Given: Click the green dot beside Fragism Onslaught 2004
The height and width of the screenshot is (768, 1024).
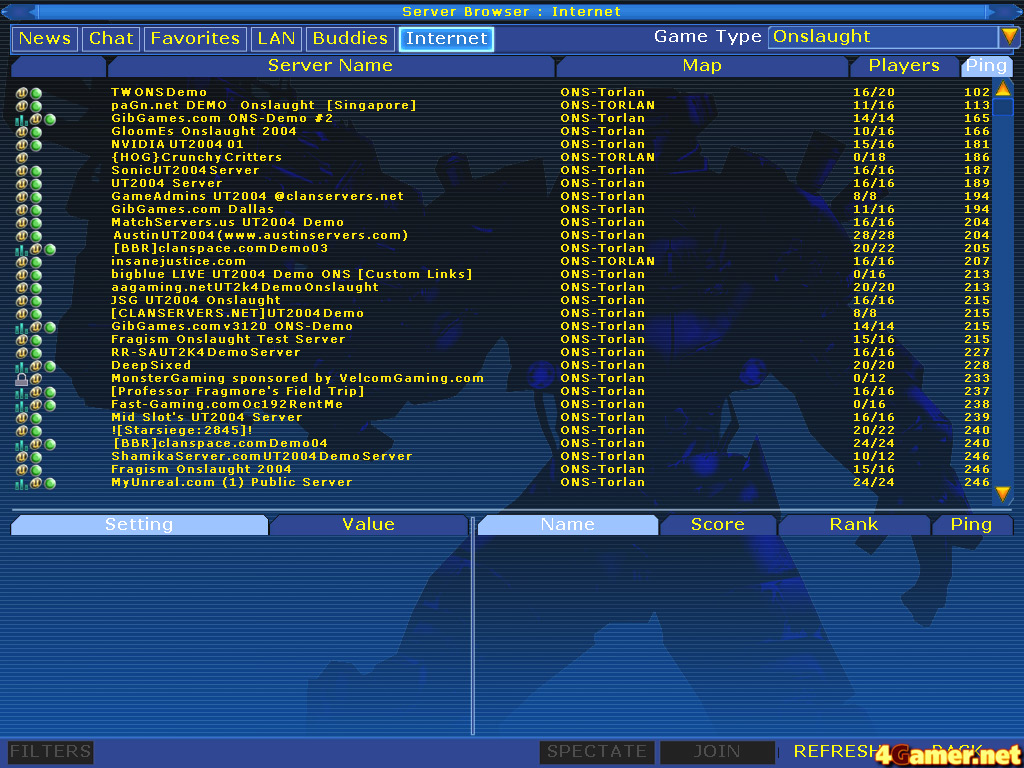Looking at the screenshot, I should click(36, 470).
